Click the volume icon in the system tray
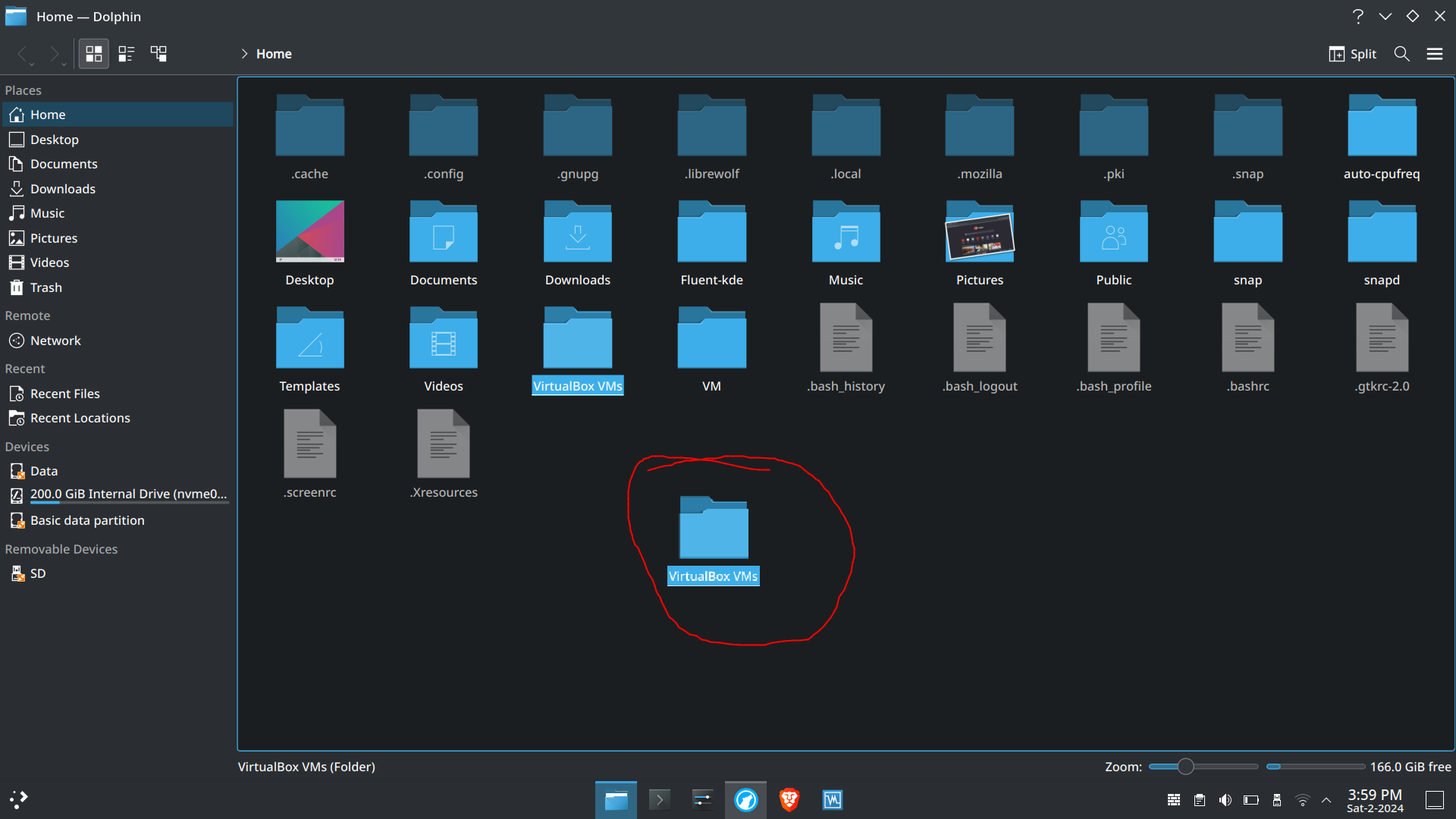 [x=1225, y=799]
